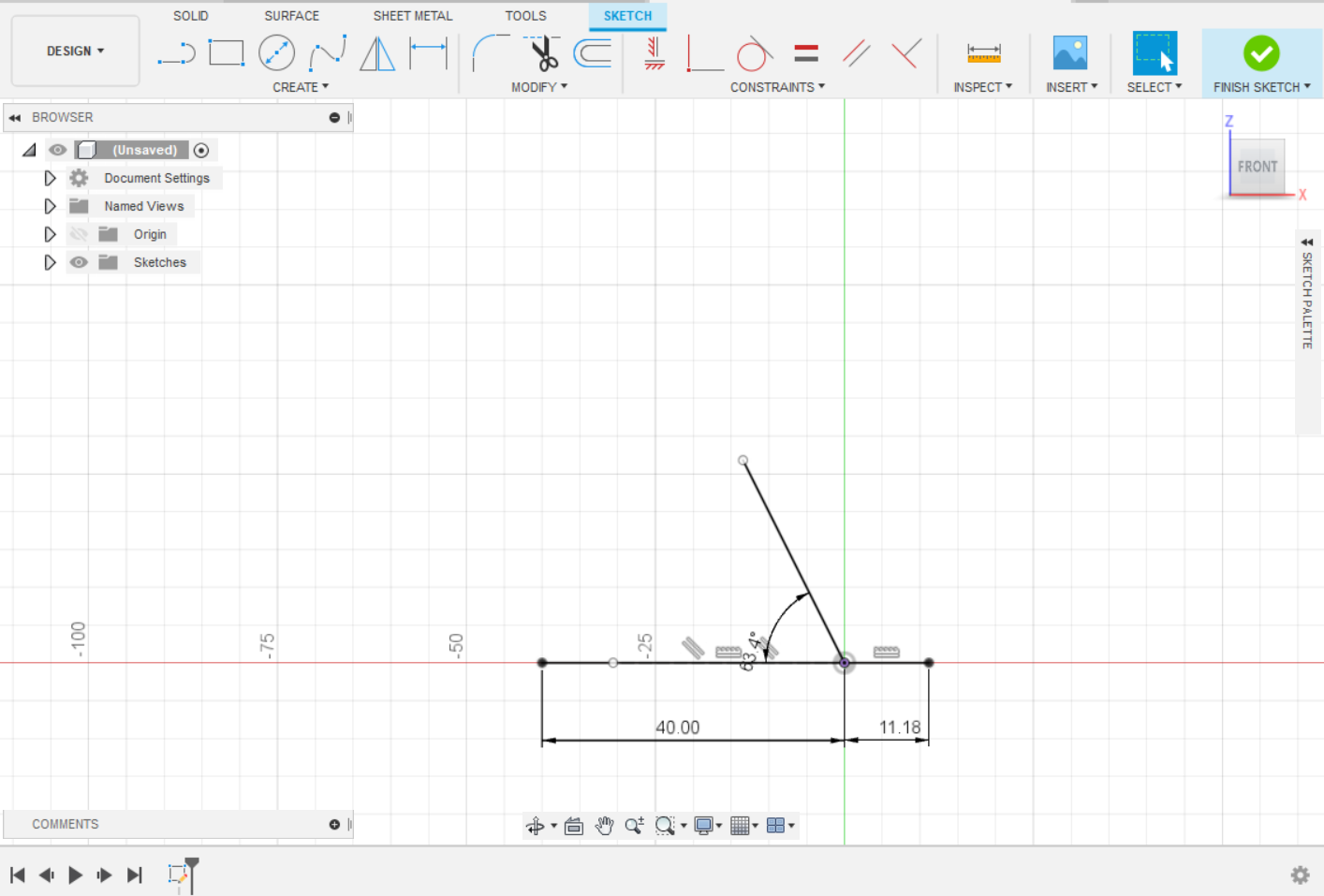Screen dimensions: 1324x896
Task: Select the Offset tool
Action: (x=593, y=53)
